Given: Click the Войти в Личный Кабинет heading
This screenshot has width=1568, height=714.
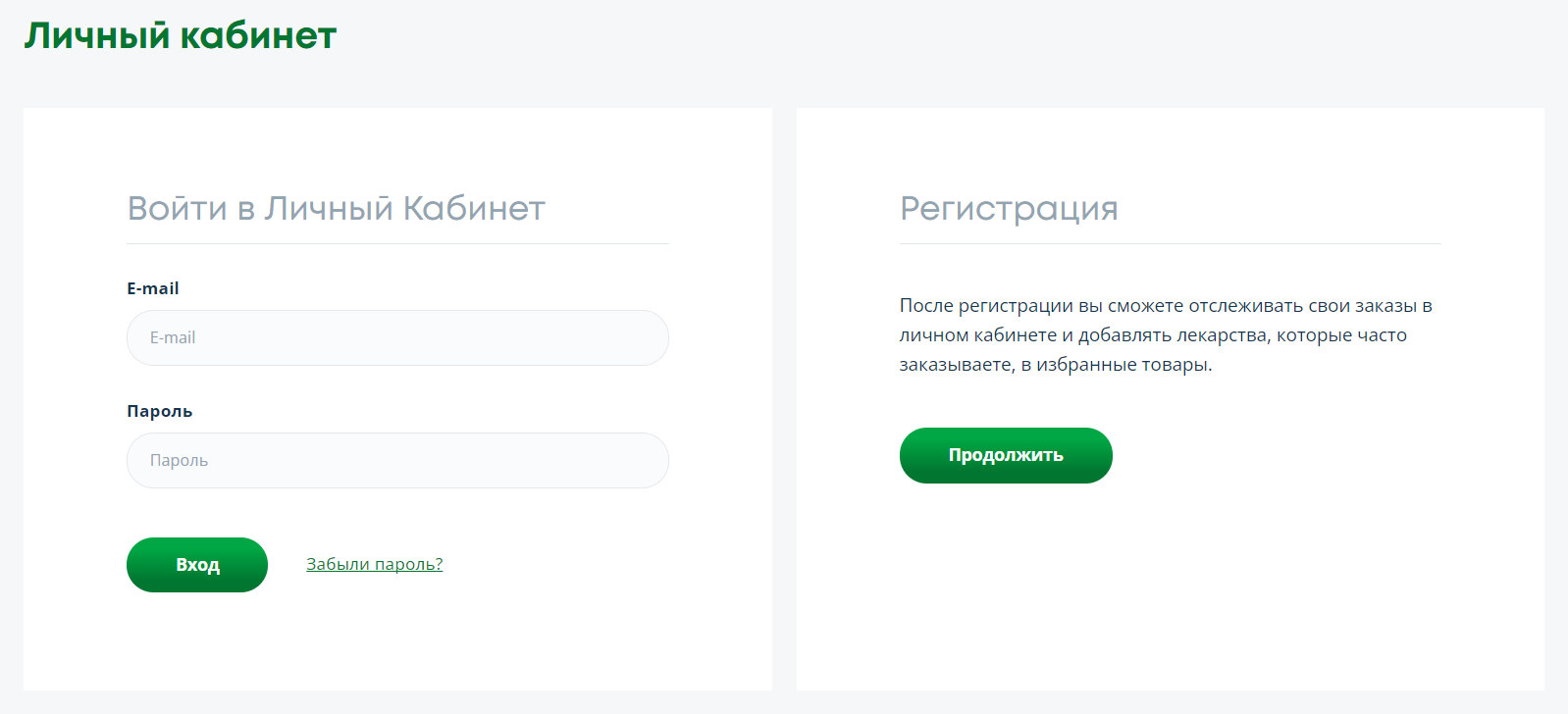Looking at the screenshot, I should point(336,208).
